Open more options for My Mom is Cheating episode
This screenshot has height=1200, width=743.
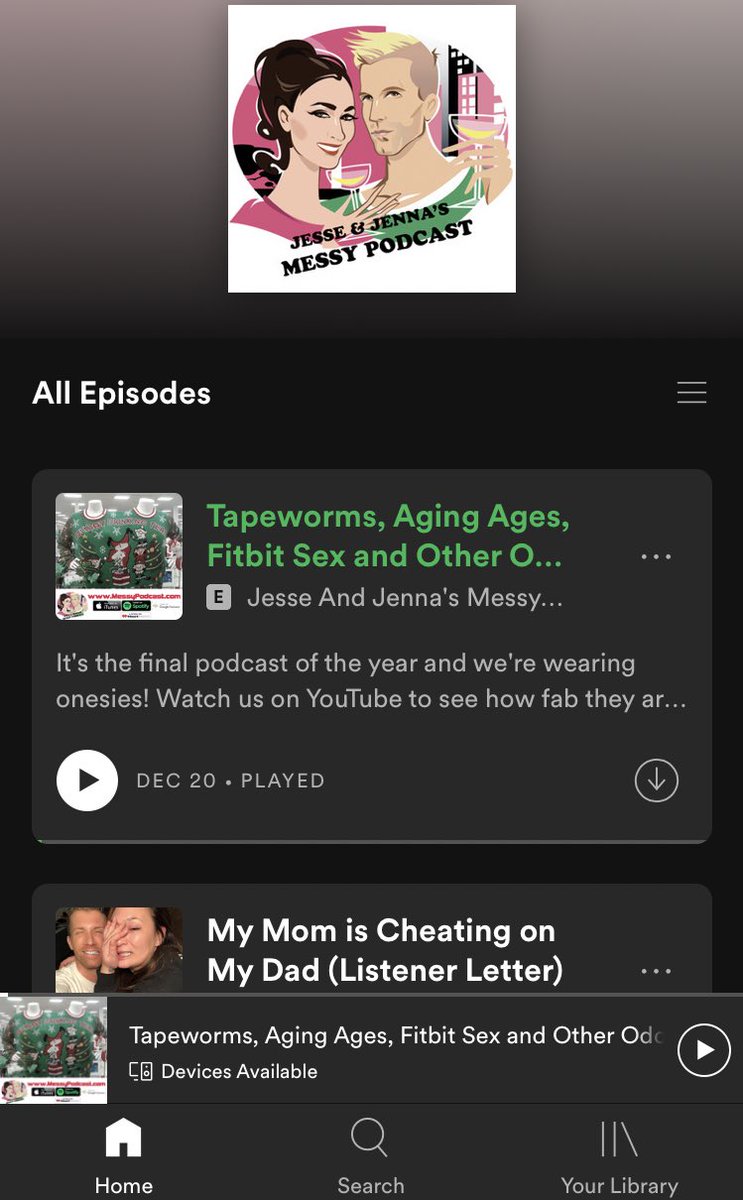tap(656, 971)
